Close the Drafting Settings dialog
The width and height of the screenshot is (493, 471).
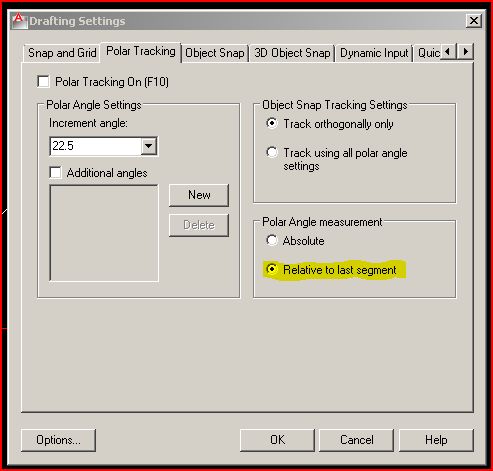pos(473,21)
